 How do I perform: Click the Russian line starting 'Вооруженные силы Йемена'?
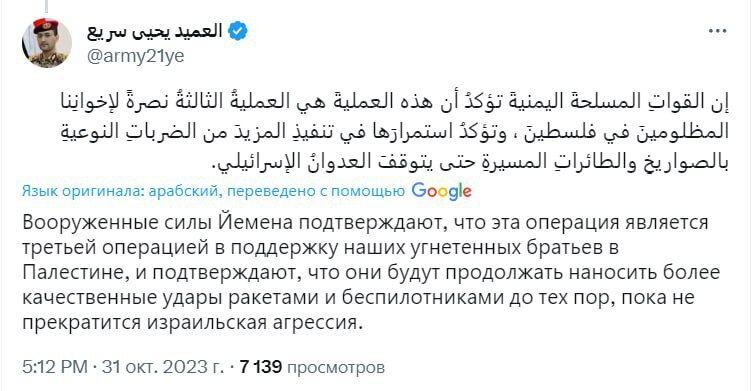click(x=365, y=223)
